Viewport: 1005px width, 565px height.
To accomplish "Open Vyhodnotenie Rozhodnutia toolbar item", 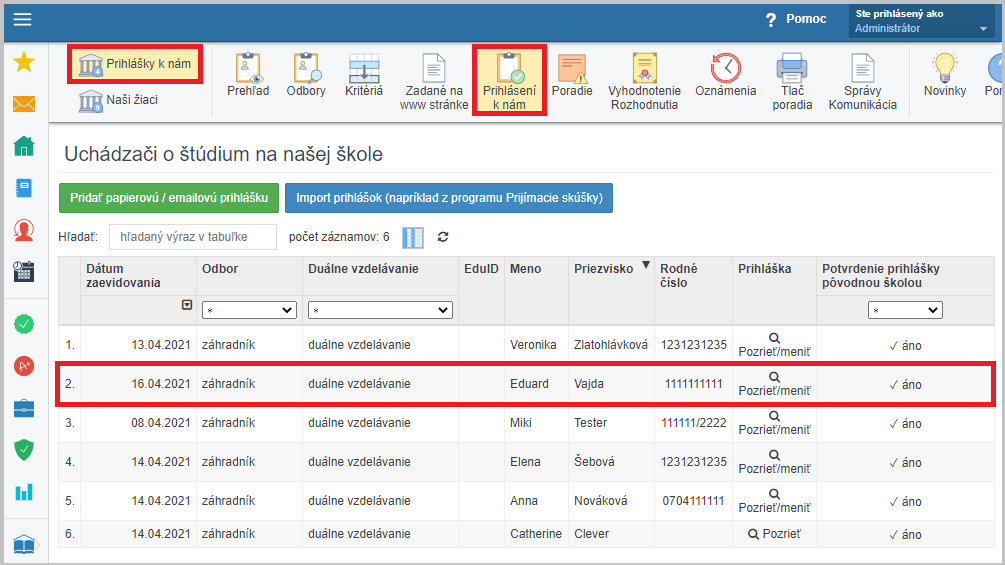I will pos(644,81).
